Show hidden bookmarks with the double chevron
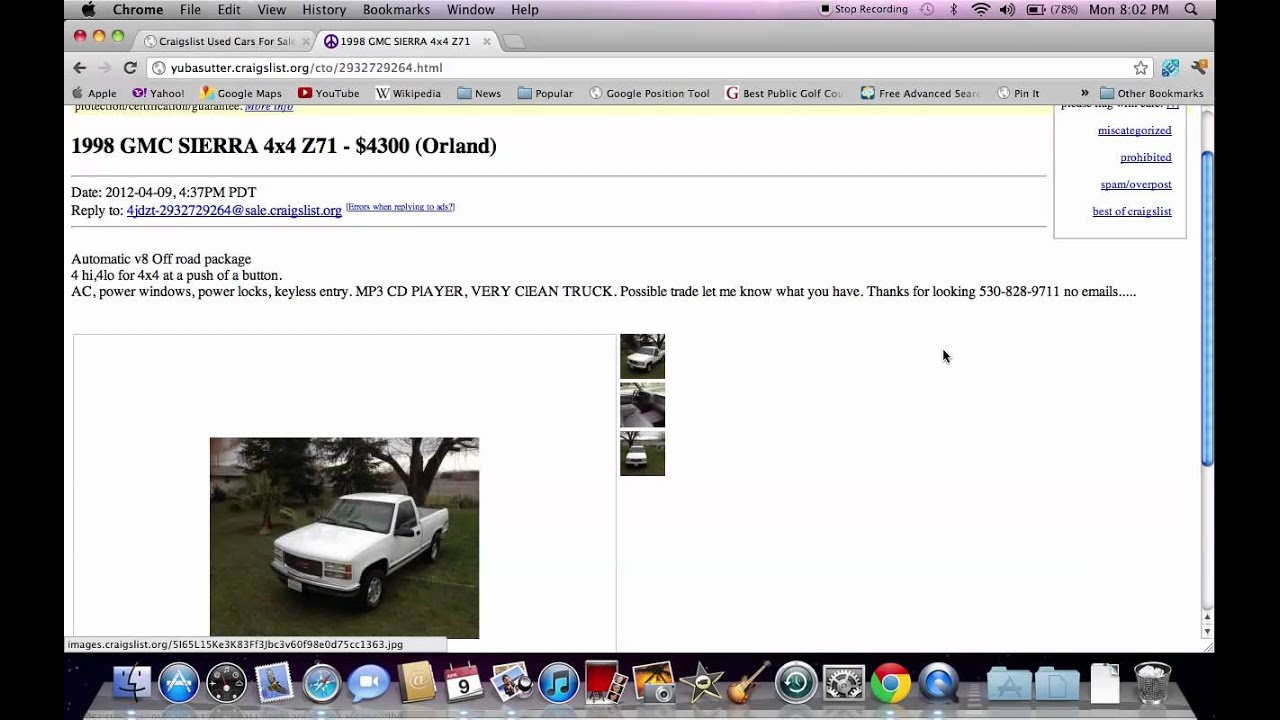 (x=1084, y=93)
